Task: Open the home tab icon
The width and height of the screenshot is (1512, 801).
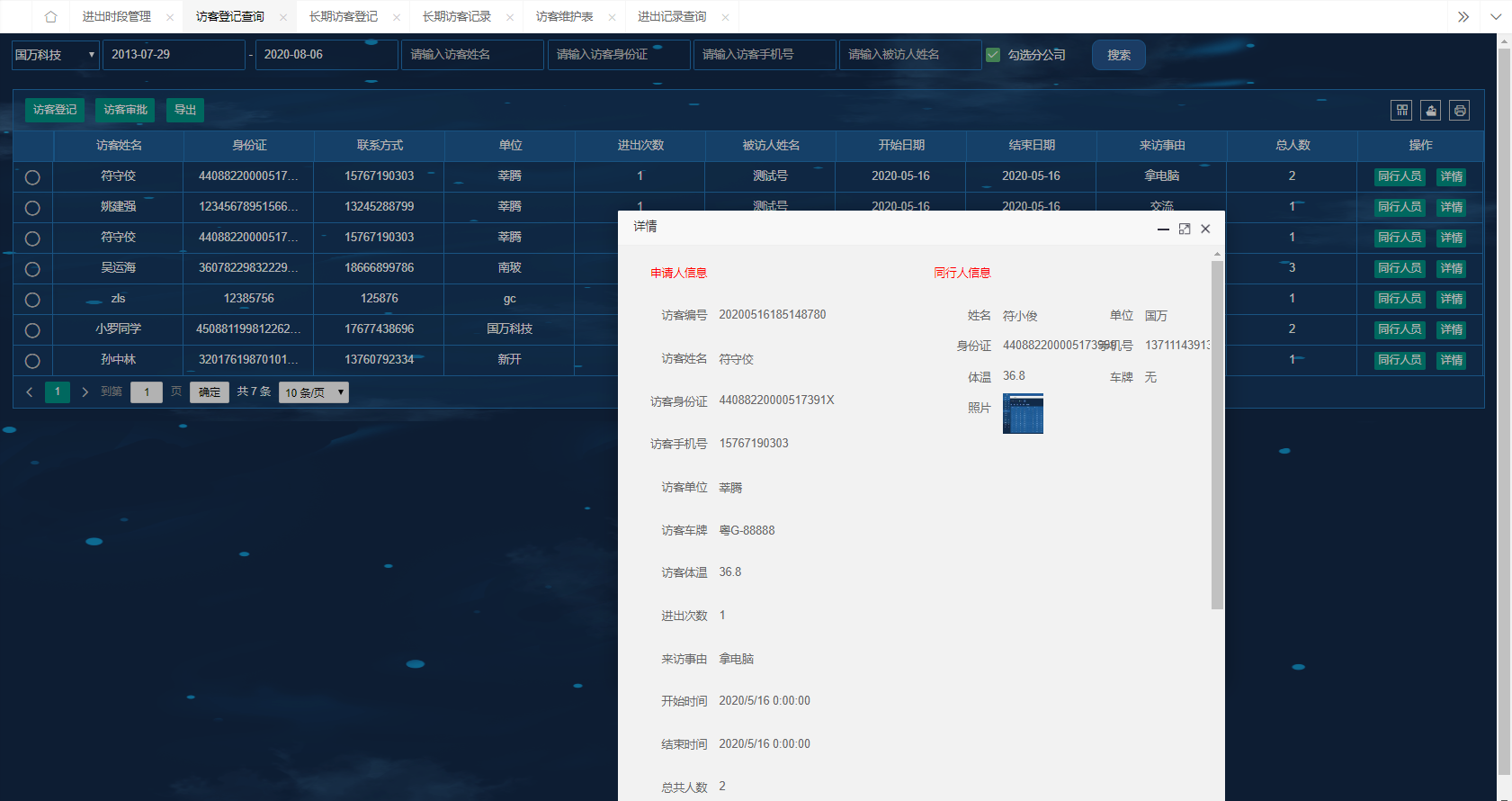Action: [x=50, y=16]
